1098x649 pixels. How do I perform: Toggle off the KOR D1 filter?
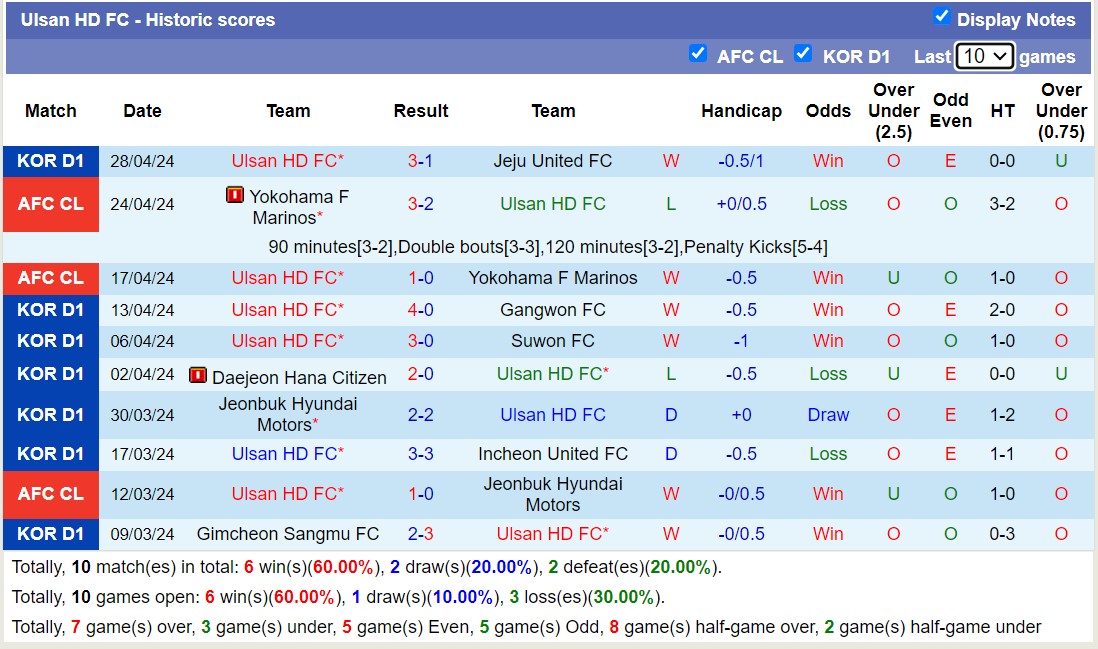[x=803, y=55]
